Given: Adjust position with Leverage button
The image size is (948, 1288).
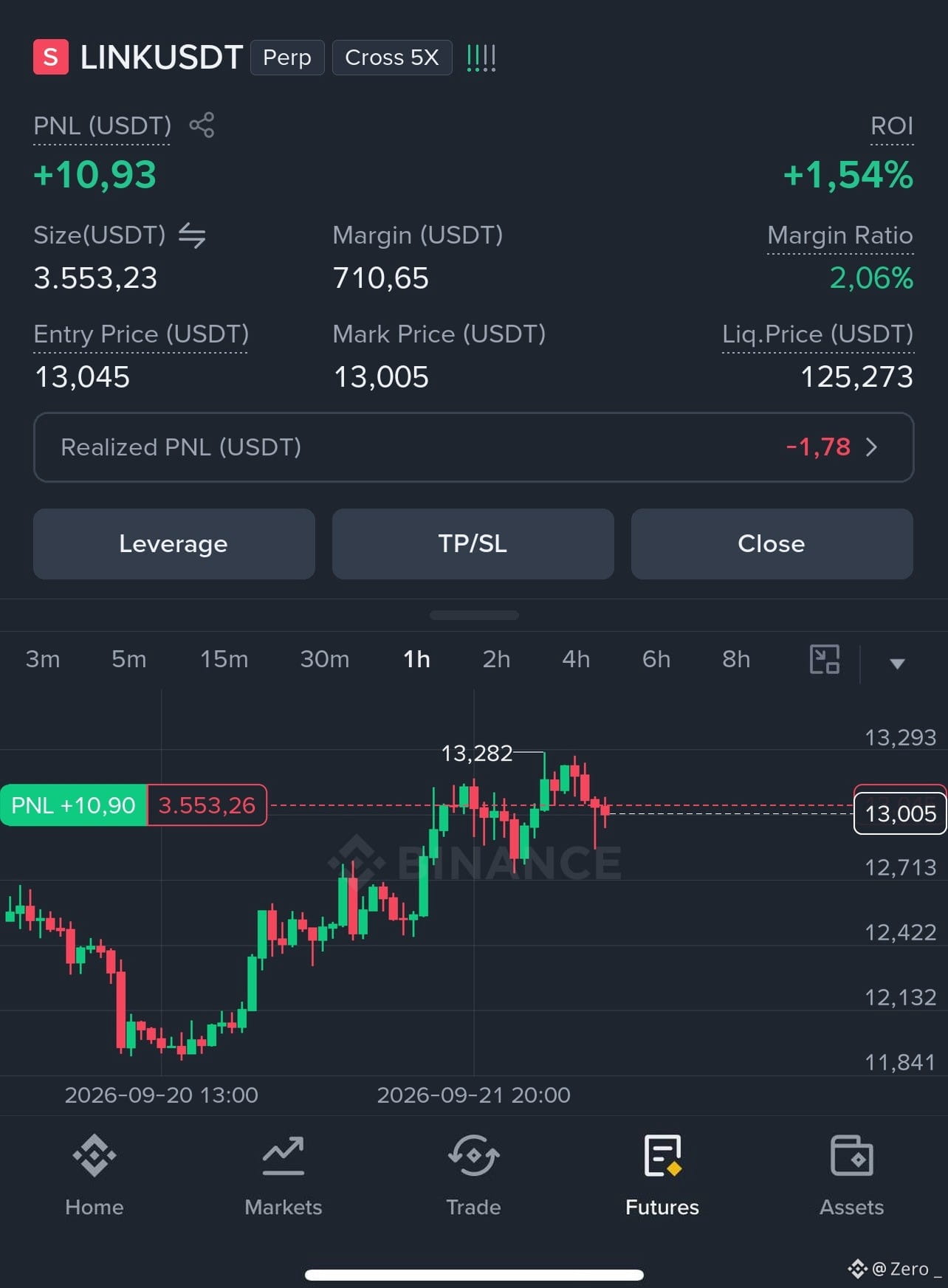Looking at the screenshot, I should point(174,544).
